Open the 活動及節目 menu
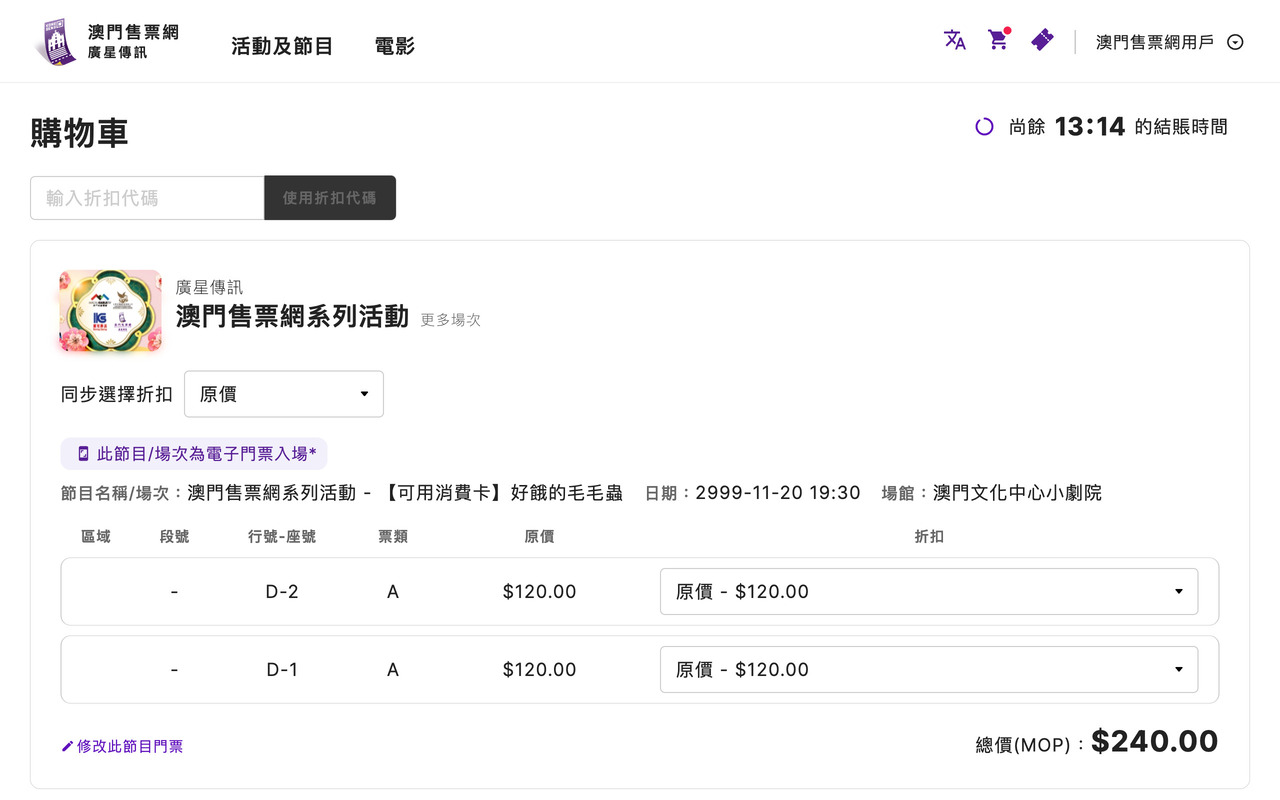 (x=282, y=46)
